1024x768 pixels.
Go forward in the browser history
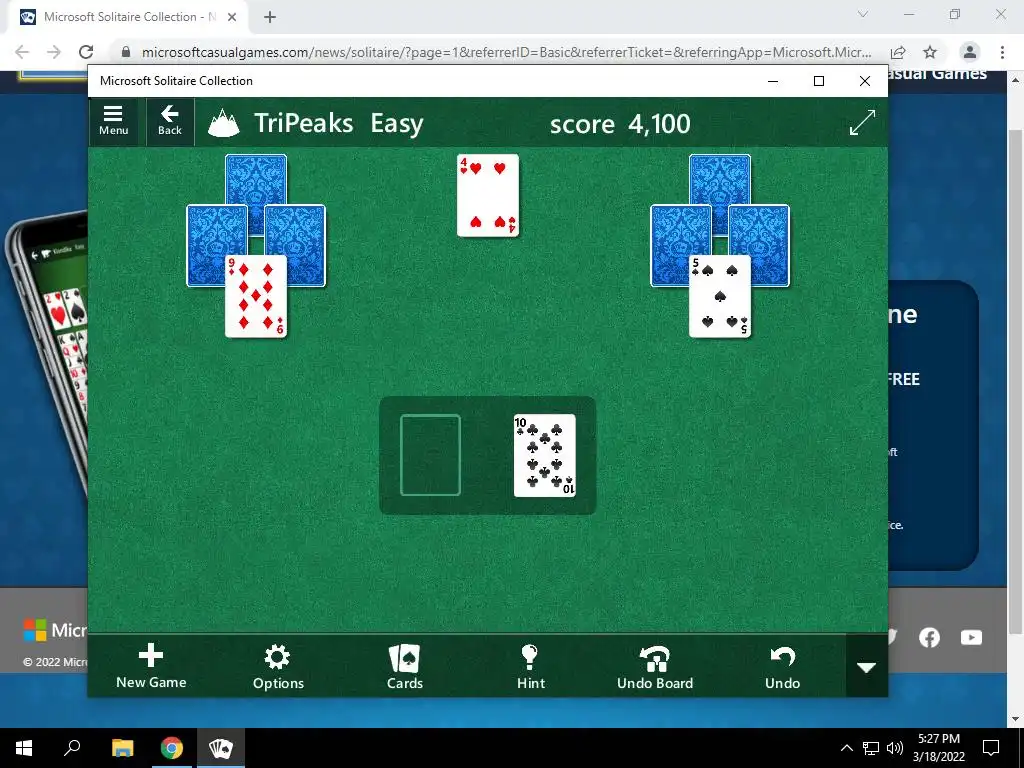(54, 52)
